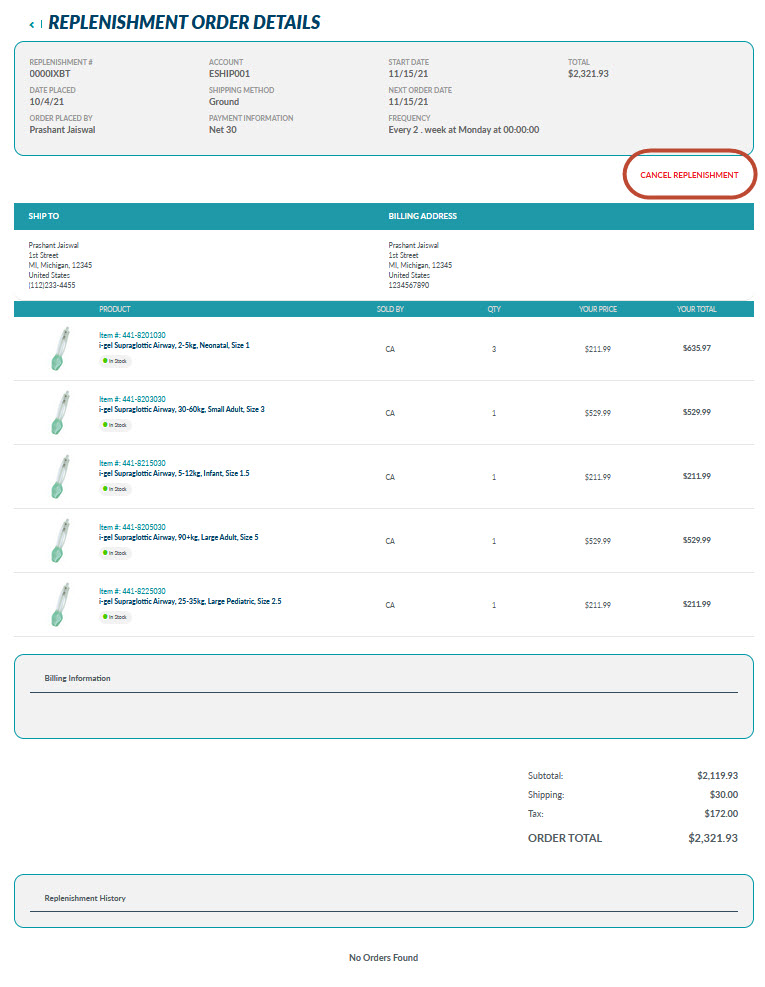
Task: Expand the Replenishment History section
Action: [x=85, y=898]
